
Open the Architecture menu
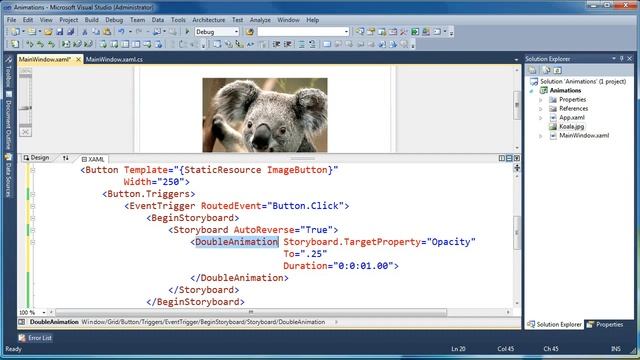(209, 20)
